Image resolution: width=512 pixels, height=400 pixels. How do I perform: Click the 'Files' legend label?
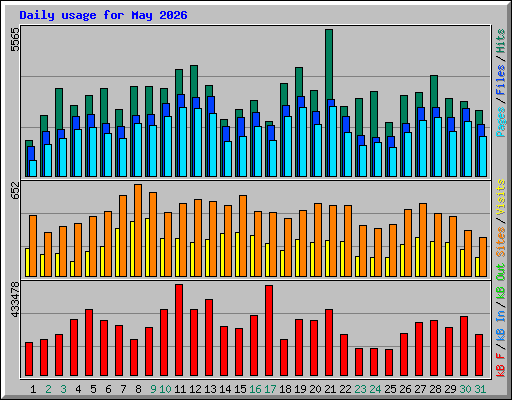point(500,80)
